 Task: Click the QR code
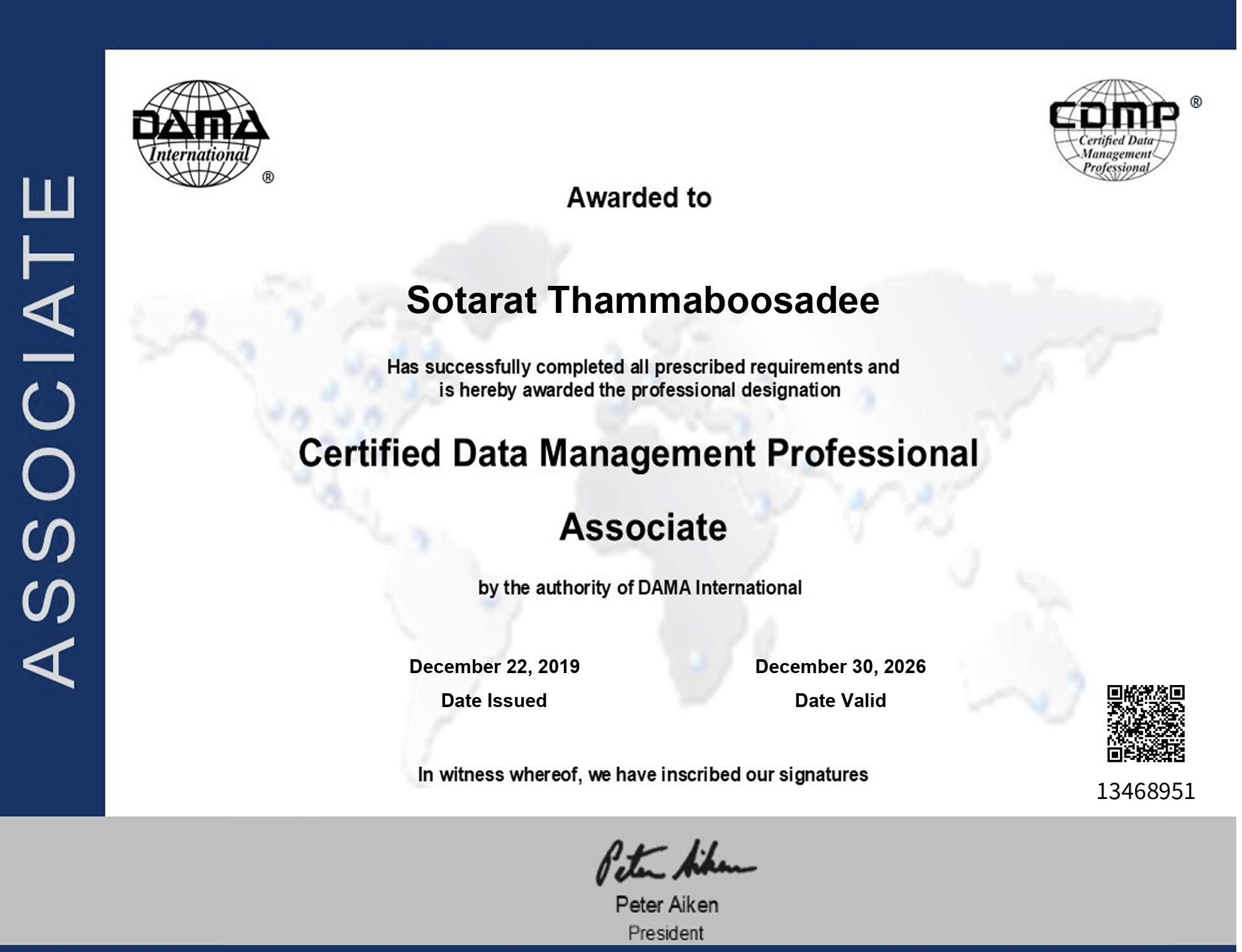point(1146,723)
